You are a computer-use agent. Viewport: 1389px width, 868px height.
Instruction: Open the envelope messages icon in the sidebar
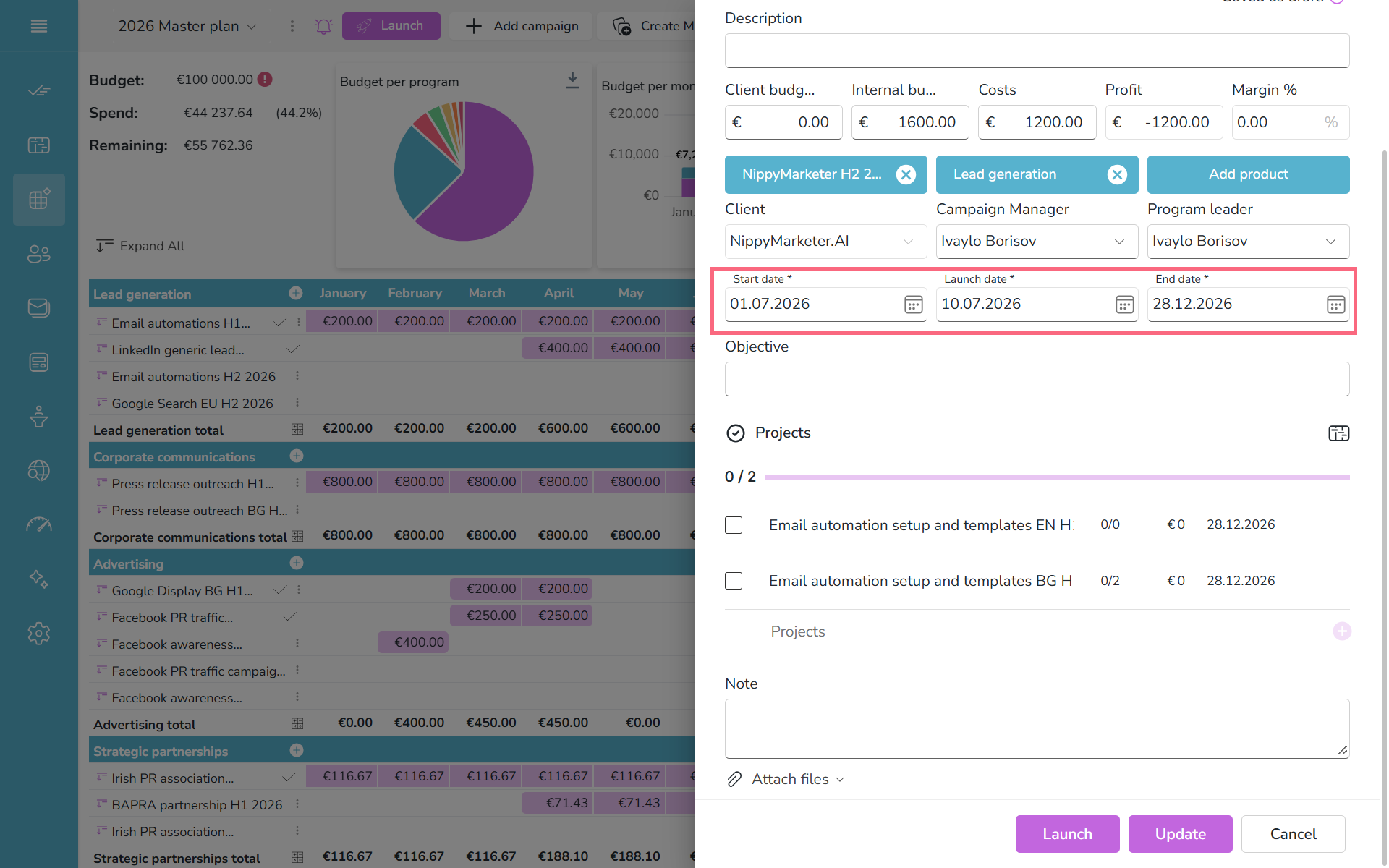pos(39,307)
